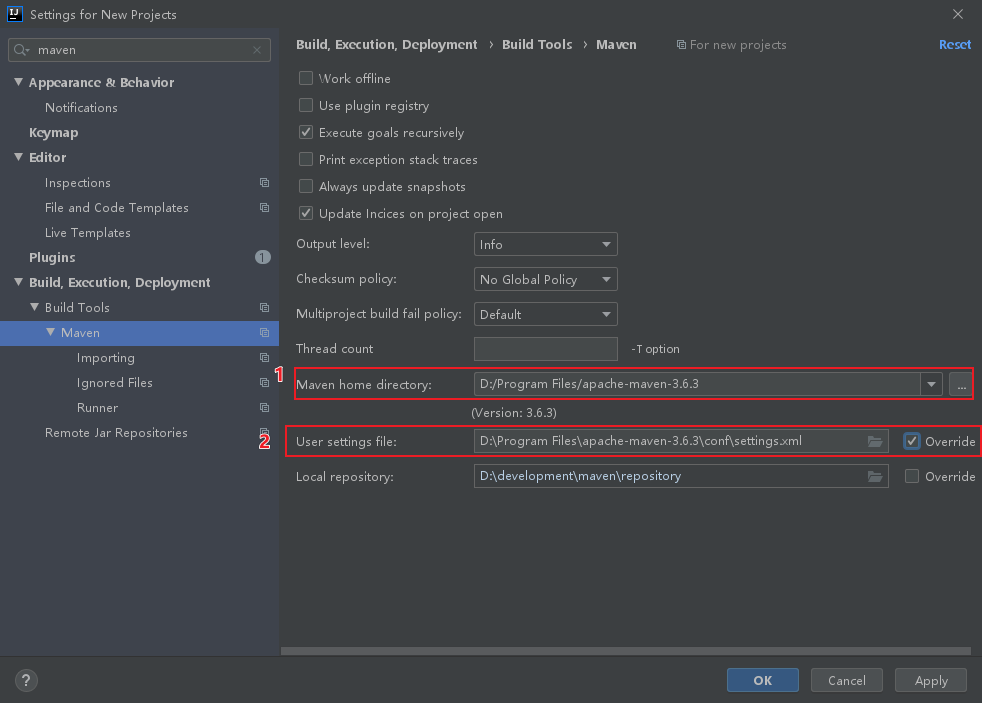This screenshot has height=703, width=982.
Task: Open the help question mark button
Action: tap(26, 680)
